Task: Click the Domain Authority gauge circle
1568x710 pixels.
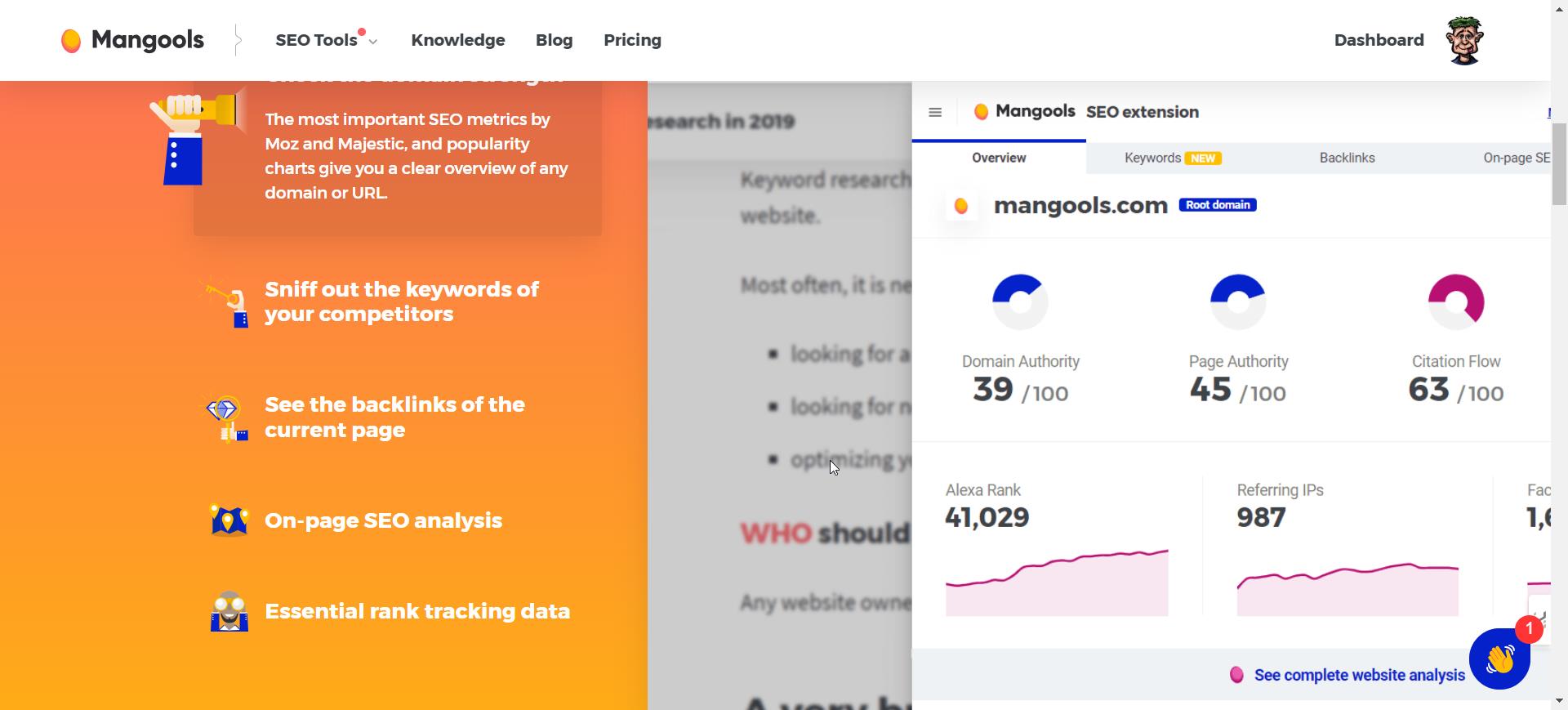Action: 1020,301
